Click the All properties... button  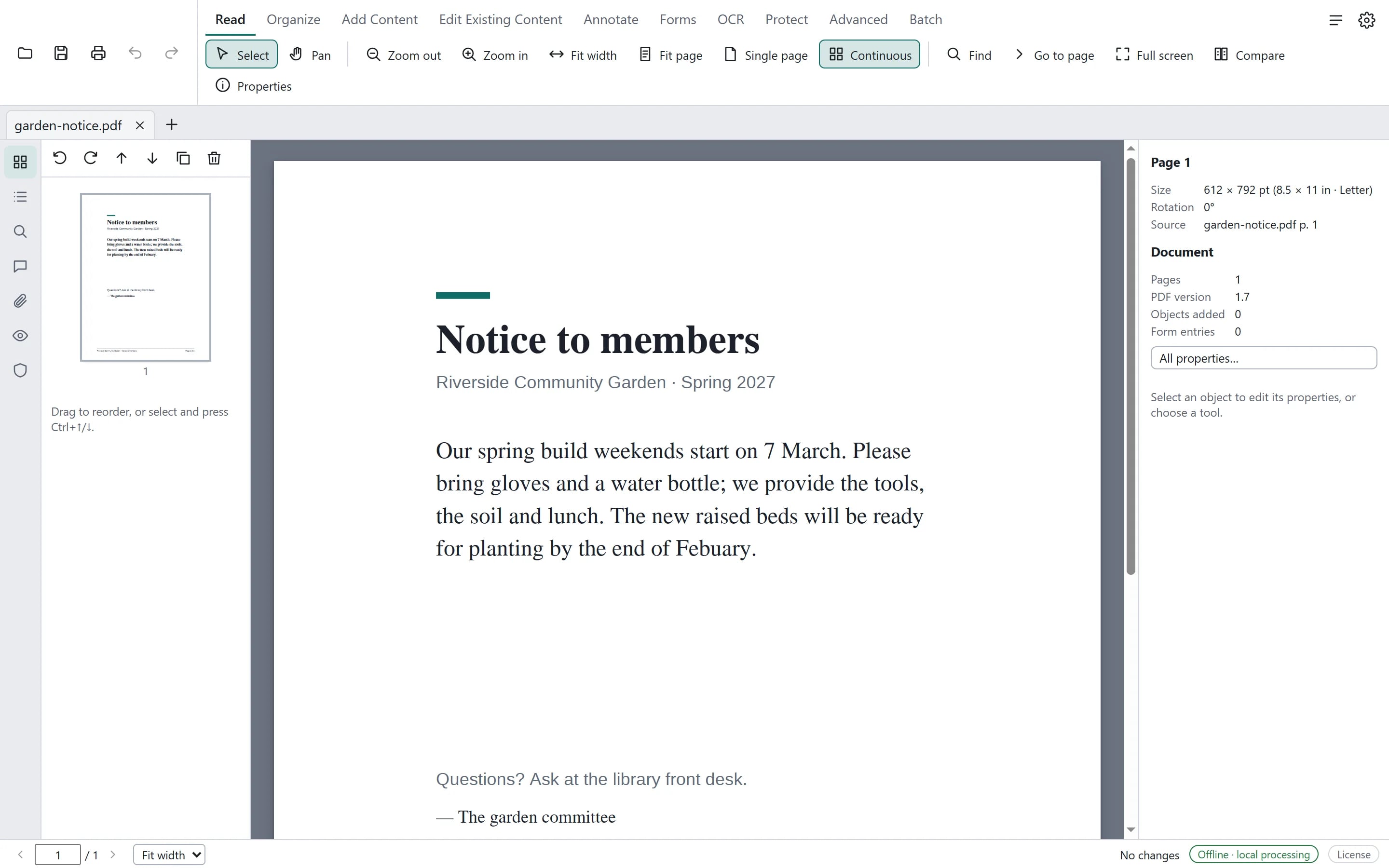(x=1263, y=358)
